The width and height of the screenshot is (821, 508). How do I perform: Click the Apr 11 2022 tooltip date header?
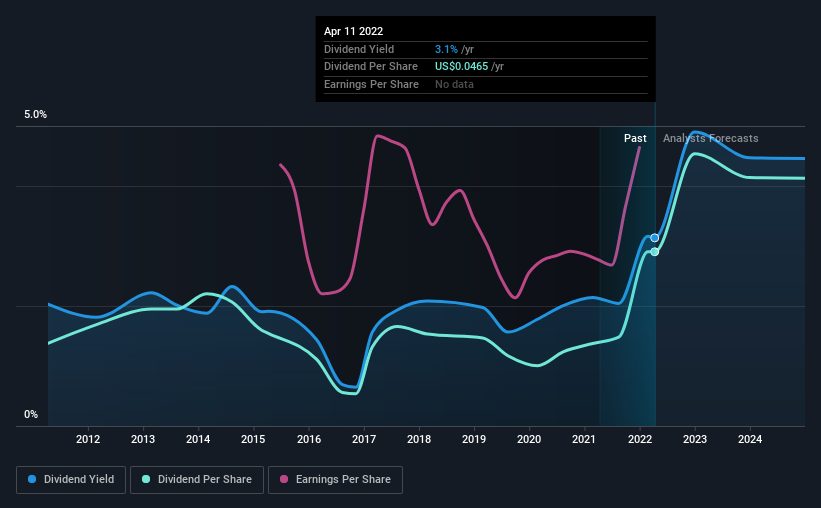coord(353,31)
